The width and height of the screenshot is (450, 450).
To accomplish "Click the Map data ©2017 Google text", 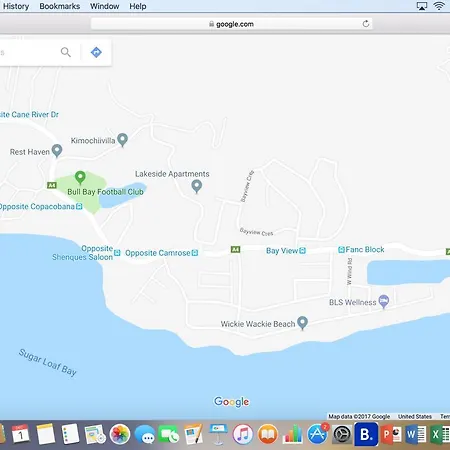I will click(359, 416).
